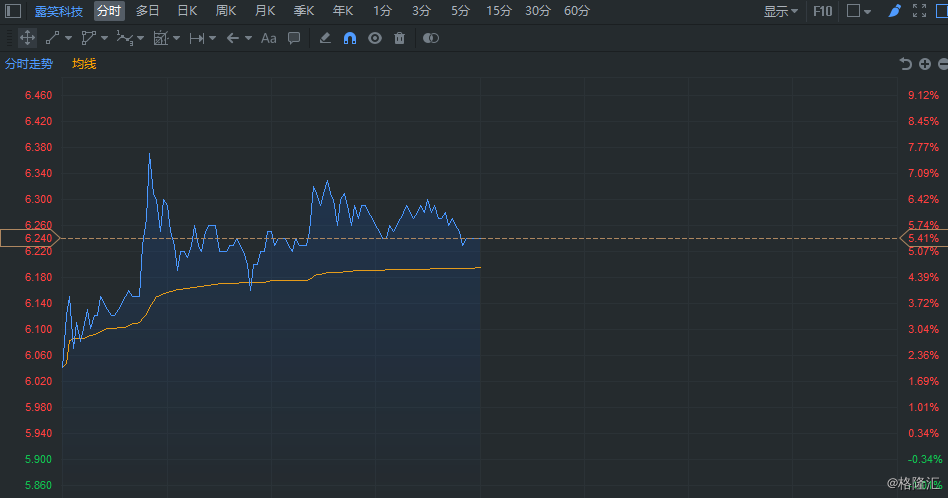Image resolution: width=948 pixels, height=498 pixels.
Task: Switch to the 季K tab
Action: [x=304, y=11]
